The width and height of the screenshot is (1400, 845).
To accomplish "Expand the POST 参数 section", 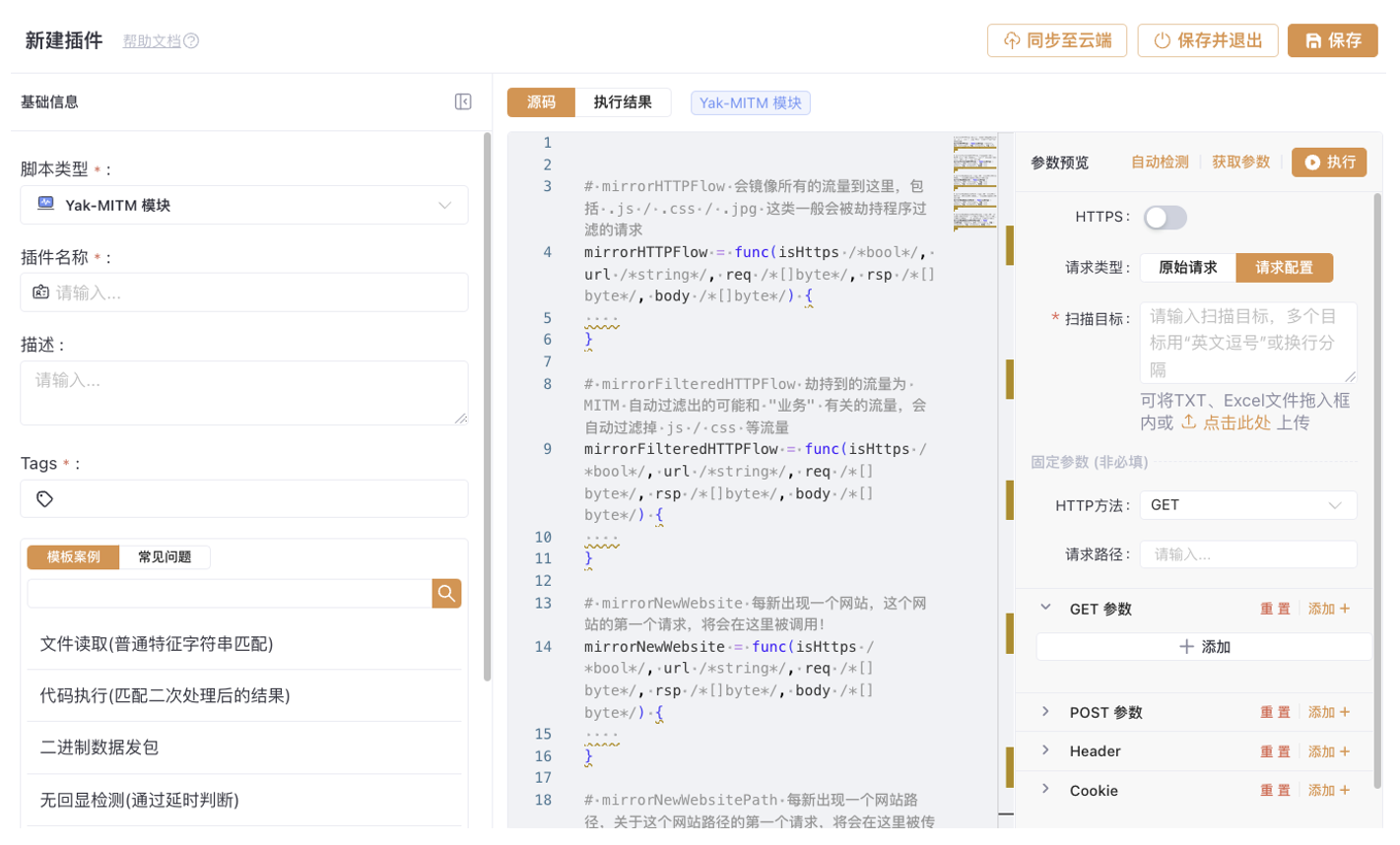I will [x=1045, y=711].
